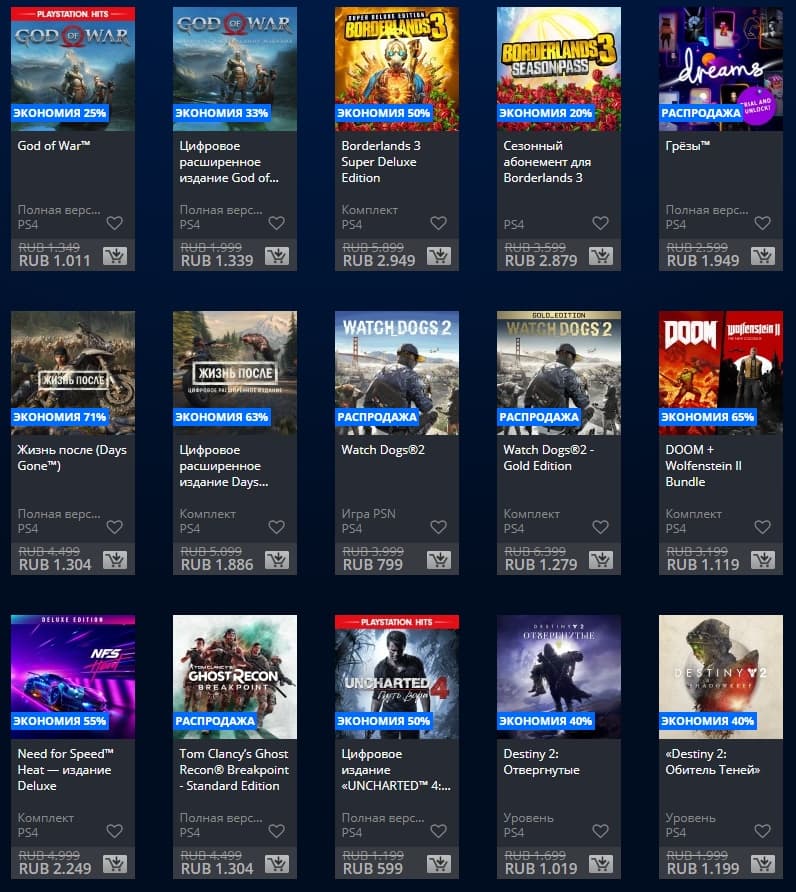
Task: Open Uncharted 4 PlayStation Hits cover
Action: coord(397,676)
